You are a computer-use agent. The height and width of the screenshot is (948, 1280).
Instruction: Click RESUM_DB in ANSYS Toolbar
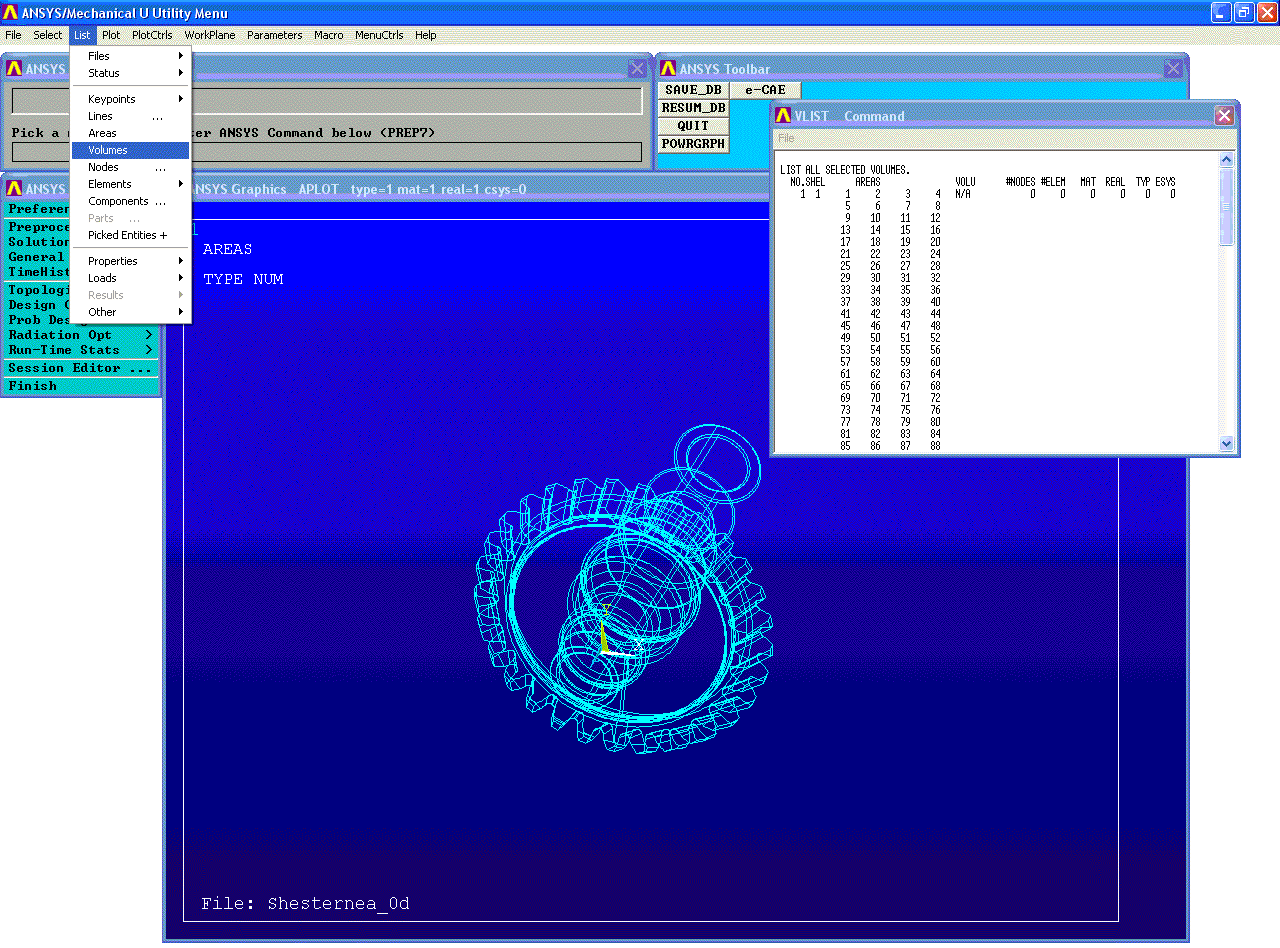click(x=693, y=108)
